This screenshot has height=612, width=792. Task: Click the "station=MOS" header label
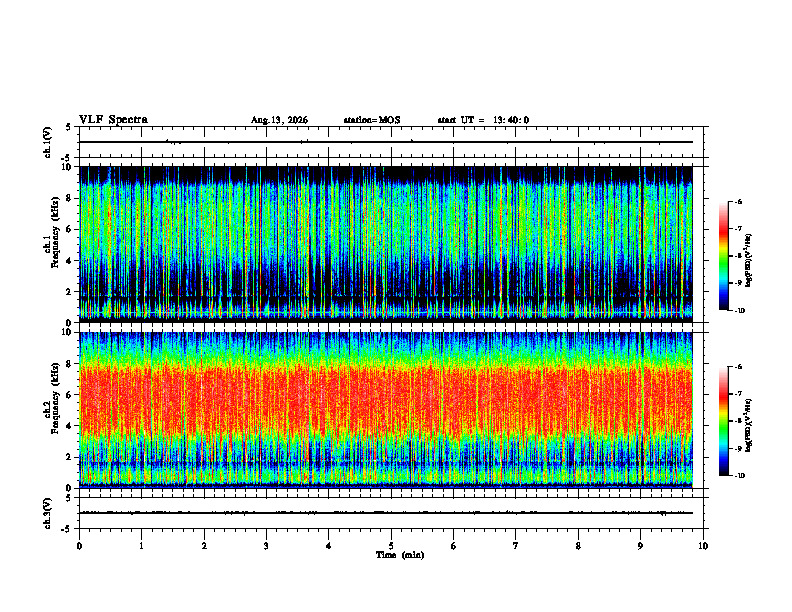pyautogui.click(x=372, y=120)
